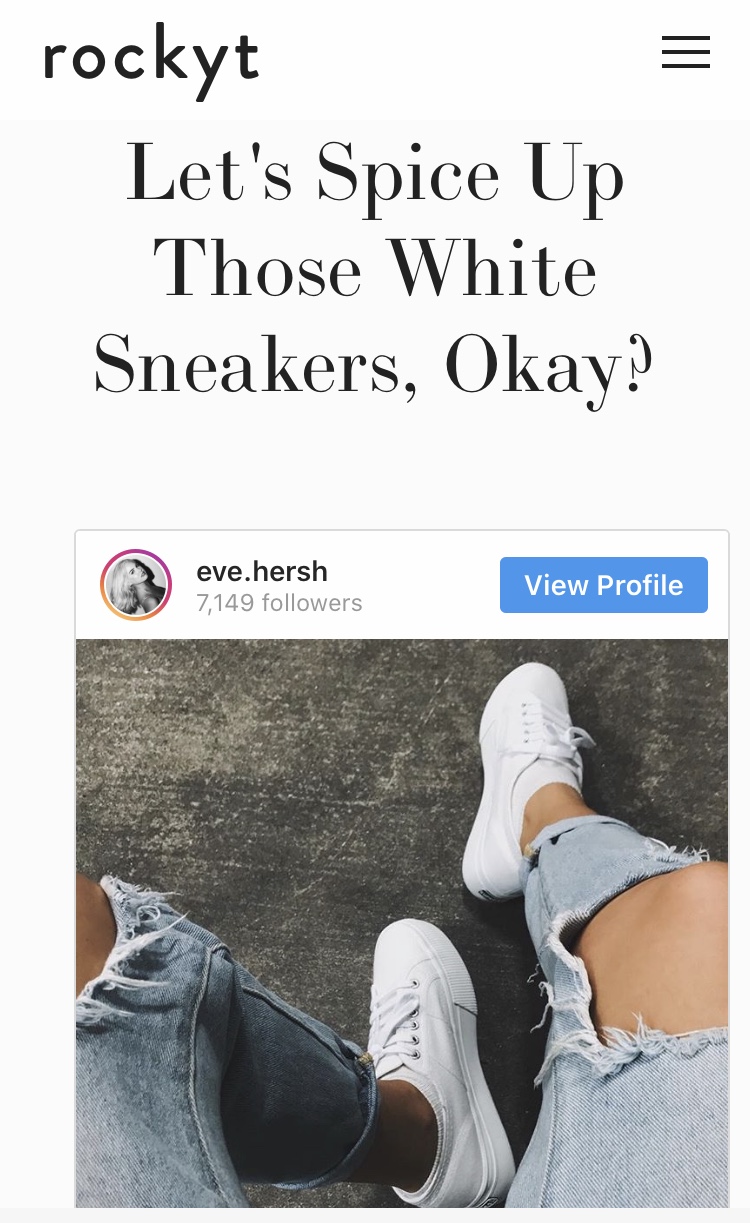Open eve.hersh's circular profile avatar

(x=137, y=585)
